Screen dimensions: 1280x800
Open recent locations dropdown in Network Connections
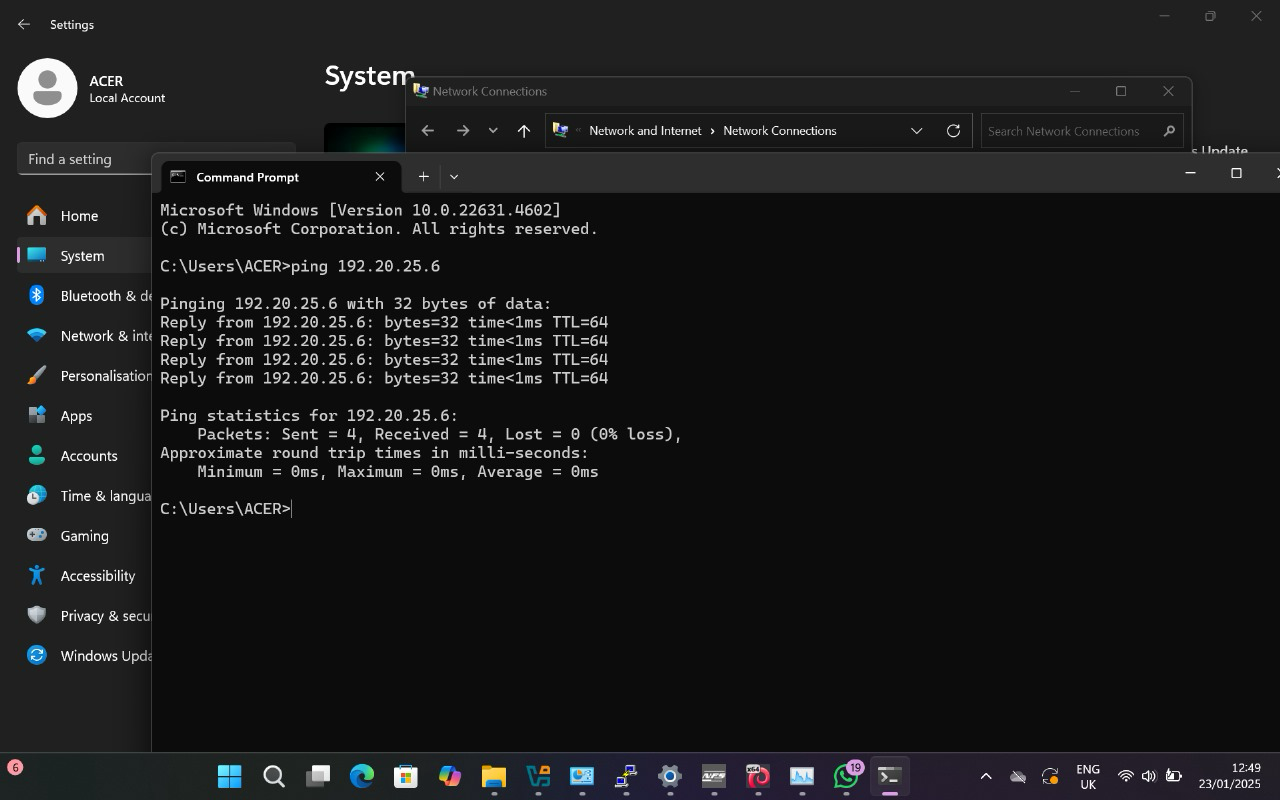(493, 131)
